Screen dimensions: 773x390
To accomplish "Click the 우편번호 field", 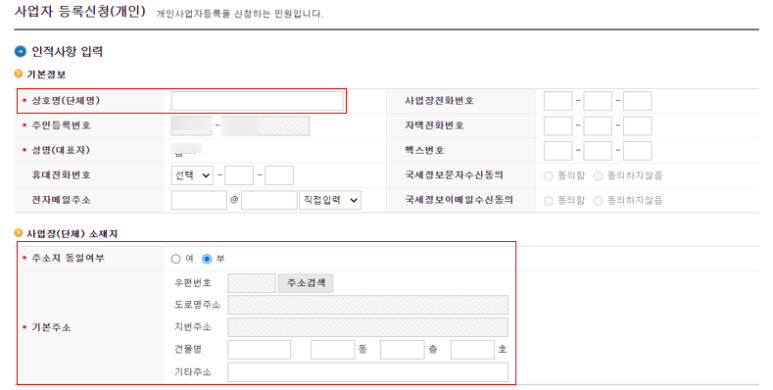I will 251,283.
